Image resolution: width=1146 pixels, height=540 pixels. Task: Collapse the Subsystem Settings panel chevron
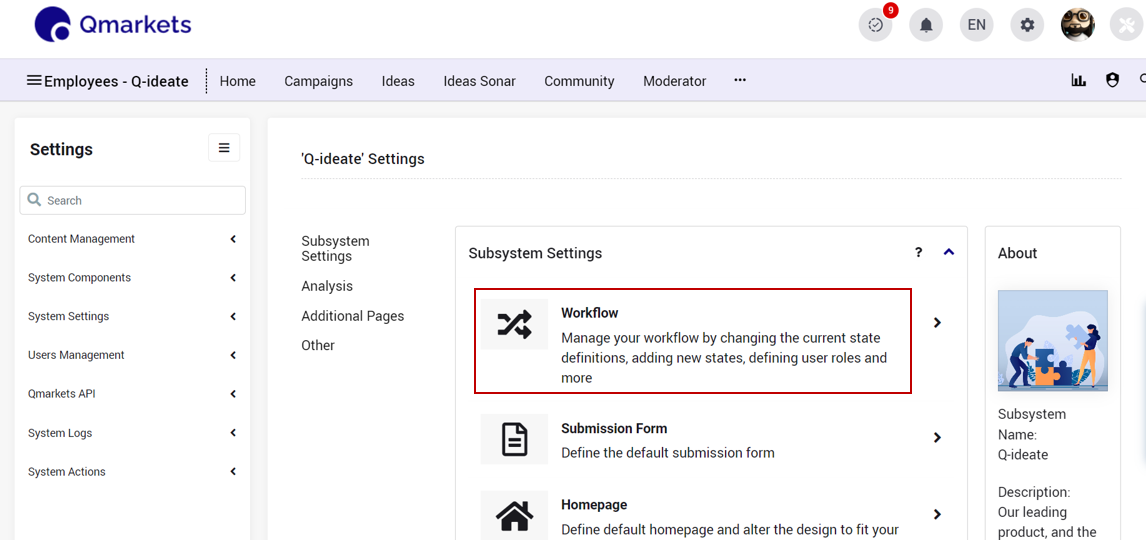949,252
